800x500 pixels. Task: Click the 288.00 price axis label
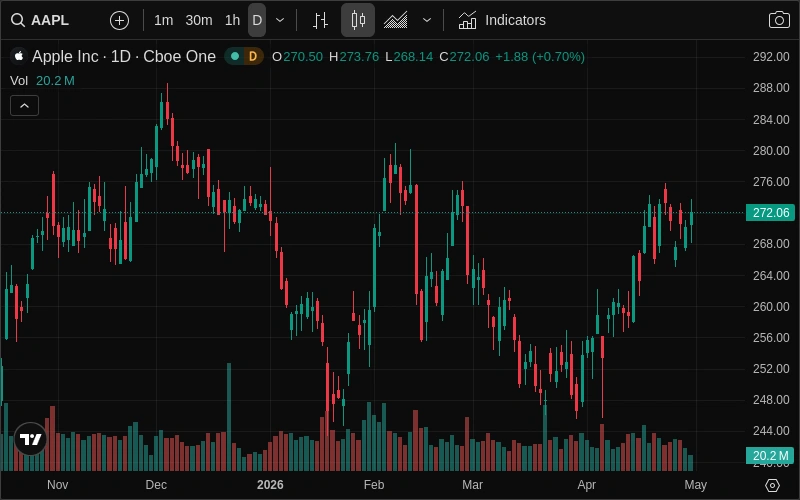(x=771, y=88)
